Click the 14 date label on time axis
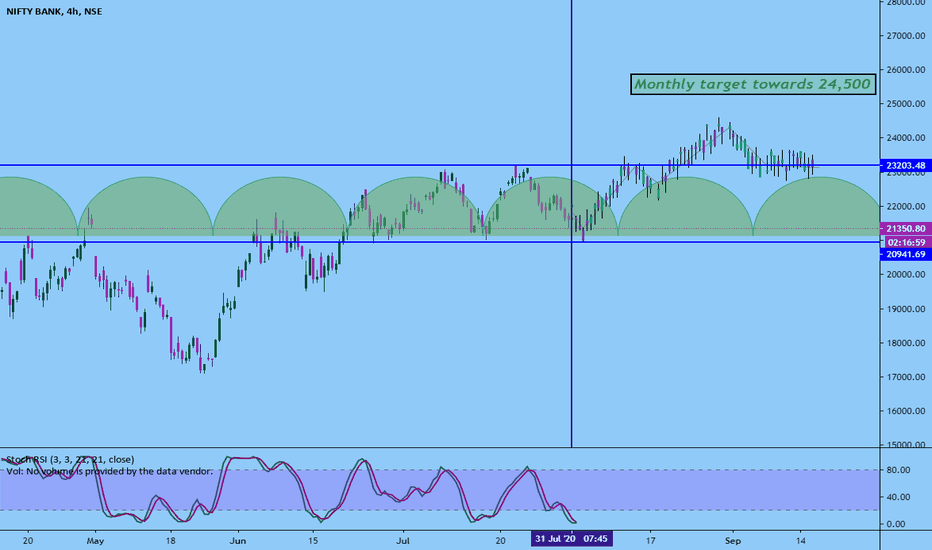Viewport: 932px width, 550px height. 801,540
